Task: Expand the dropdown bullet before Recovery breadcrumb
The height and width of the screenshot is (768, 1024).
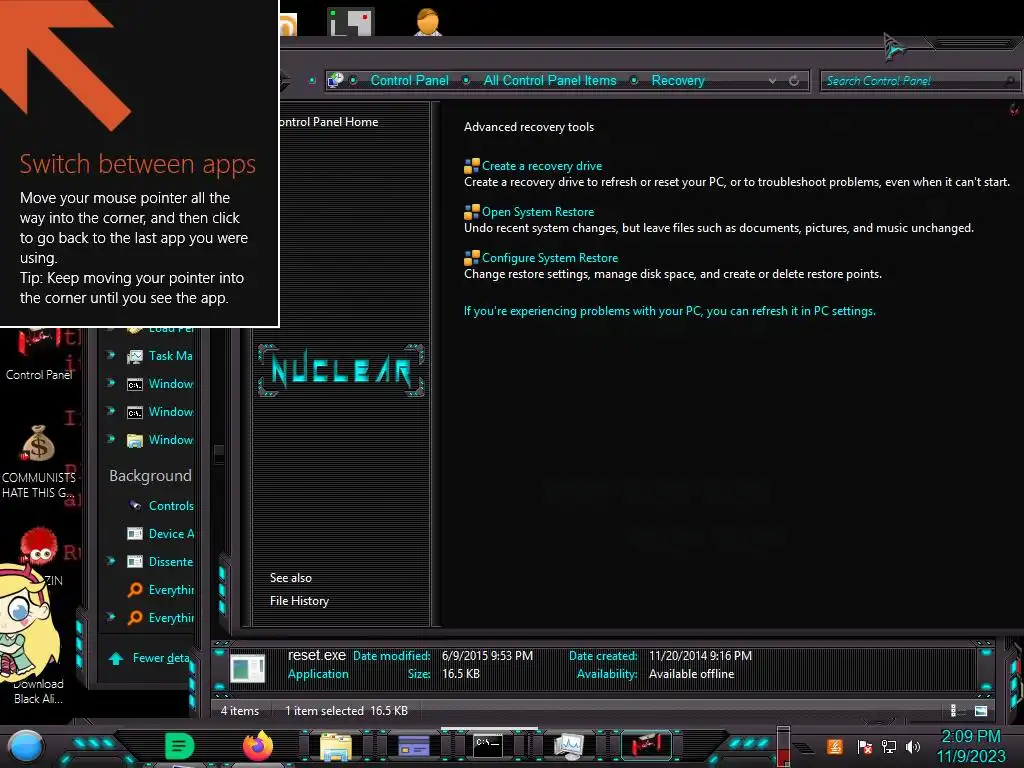Action: click(x=634, y=80)
